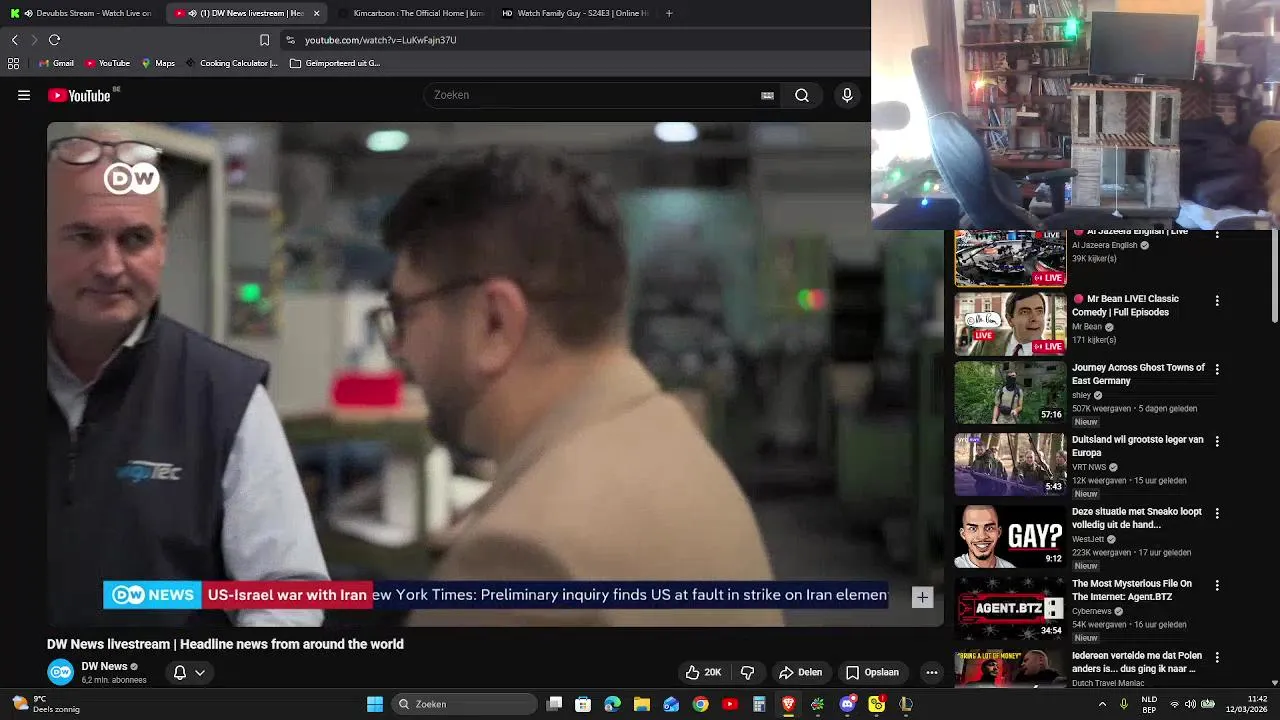
Task: Start voice search with the microphone
Action: pos(847,95)
